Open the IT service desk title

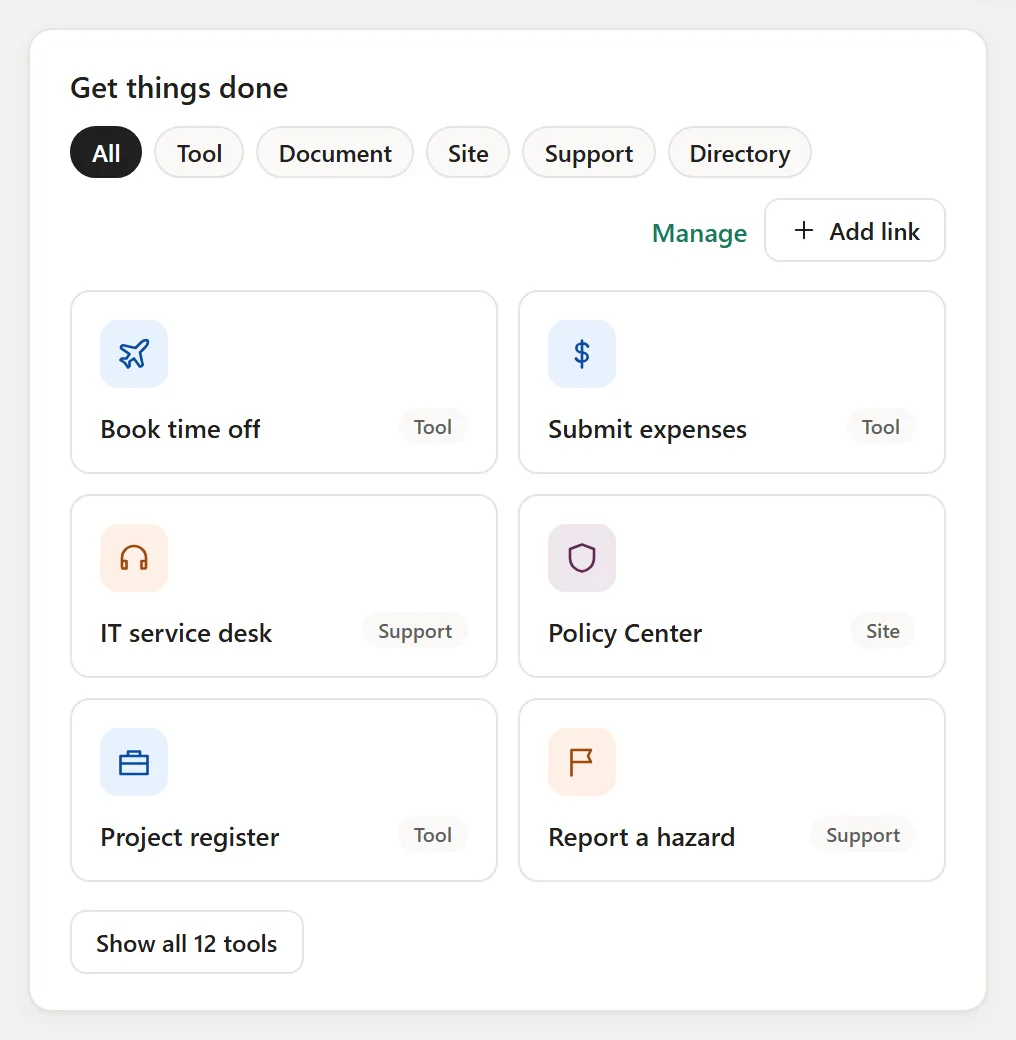[186, 633]
